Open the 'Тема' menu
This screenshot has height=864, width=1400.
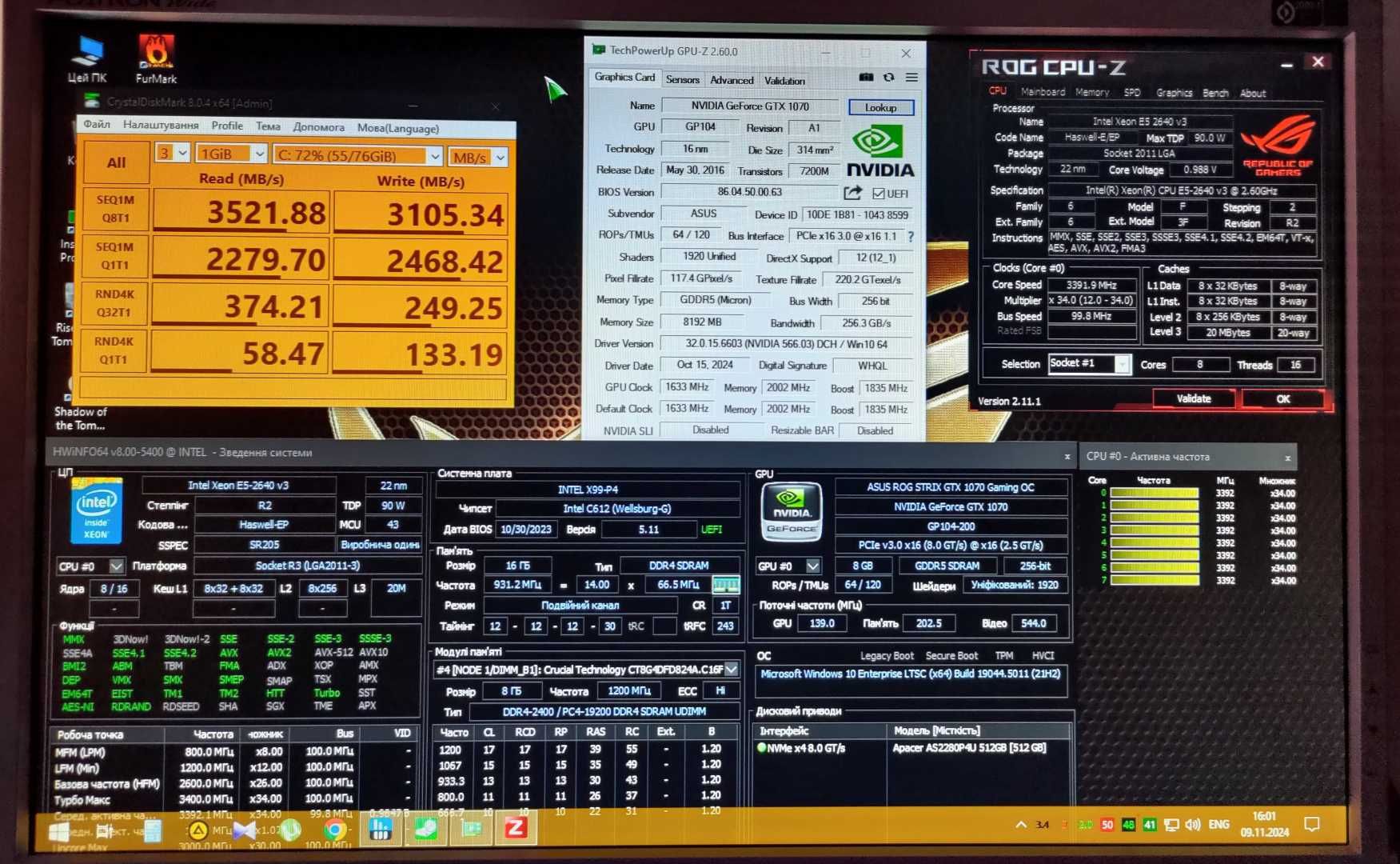(x=268, y=126)
